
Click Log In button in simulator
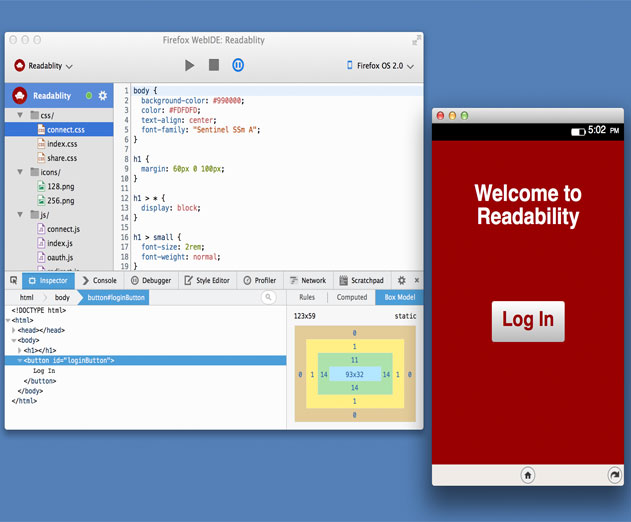pos(528,321)
